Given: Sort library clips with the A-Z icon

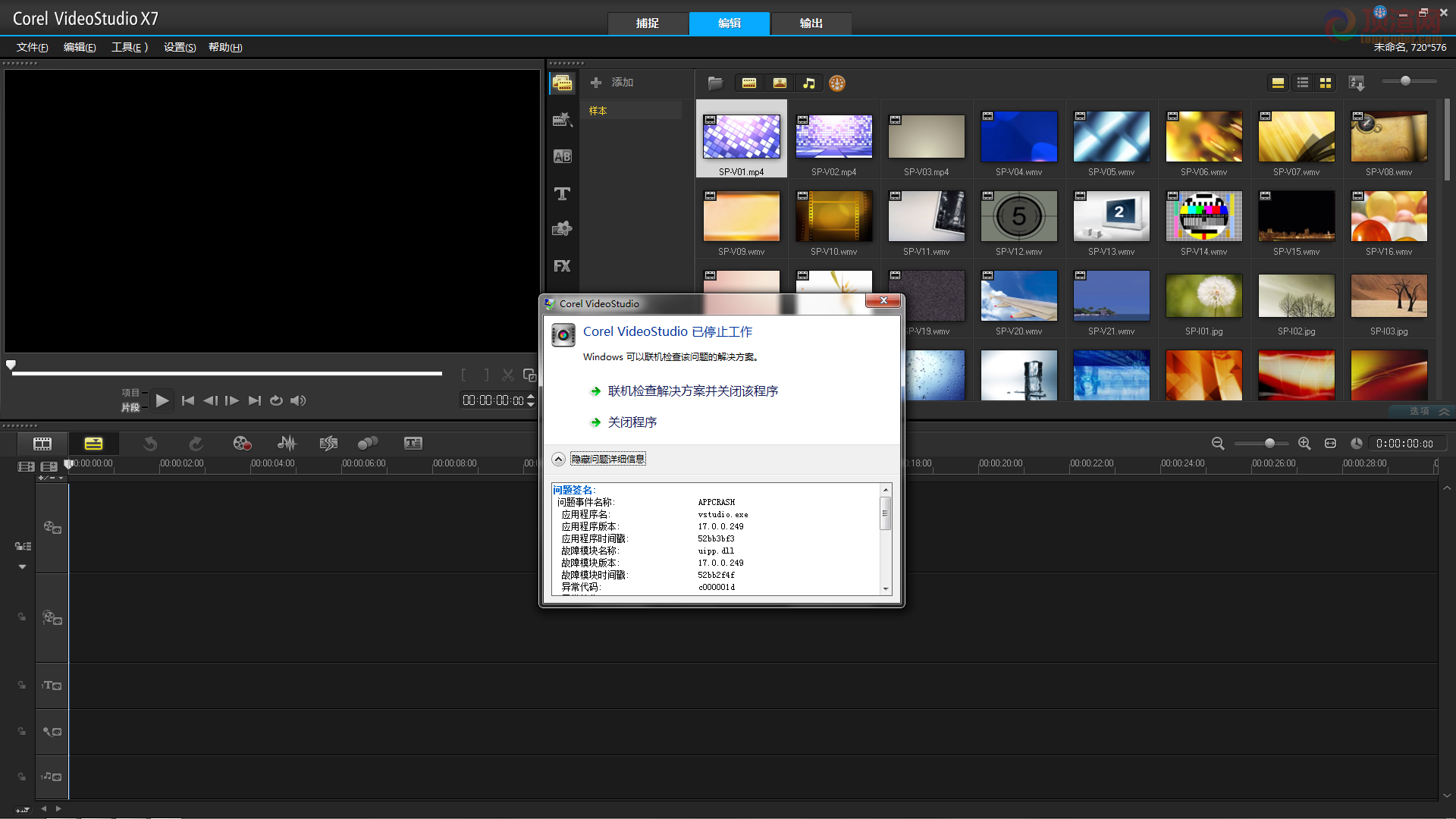Looking at the screenshot, I should click(1357, 83).
